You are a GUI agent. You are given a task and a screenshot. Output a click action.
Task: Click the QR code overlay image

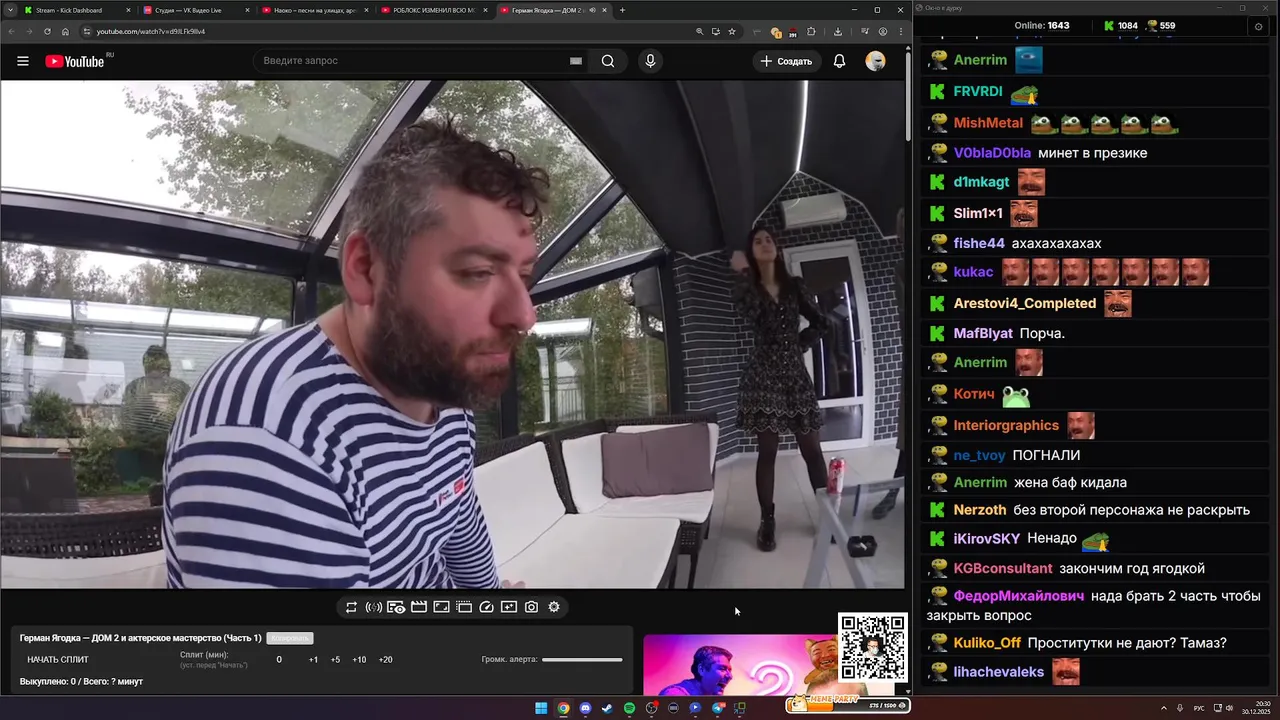click(873, 647)
